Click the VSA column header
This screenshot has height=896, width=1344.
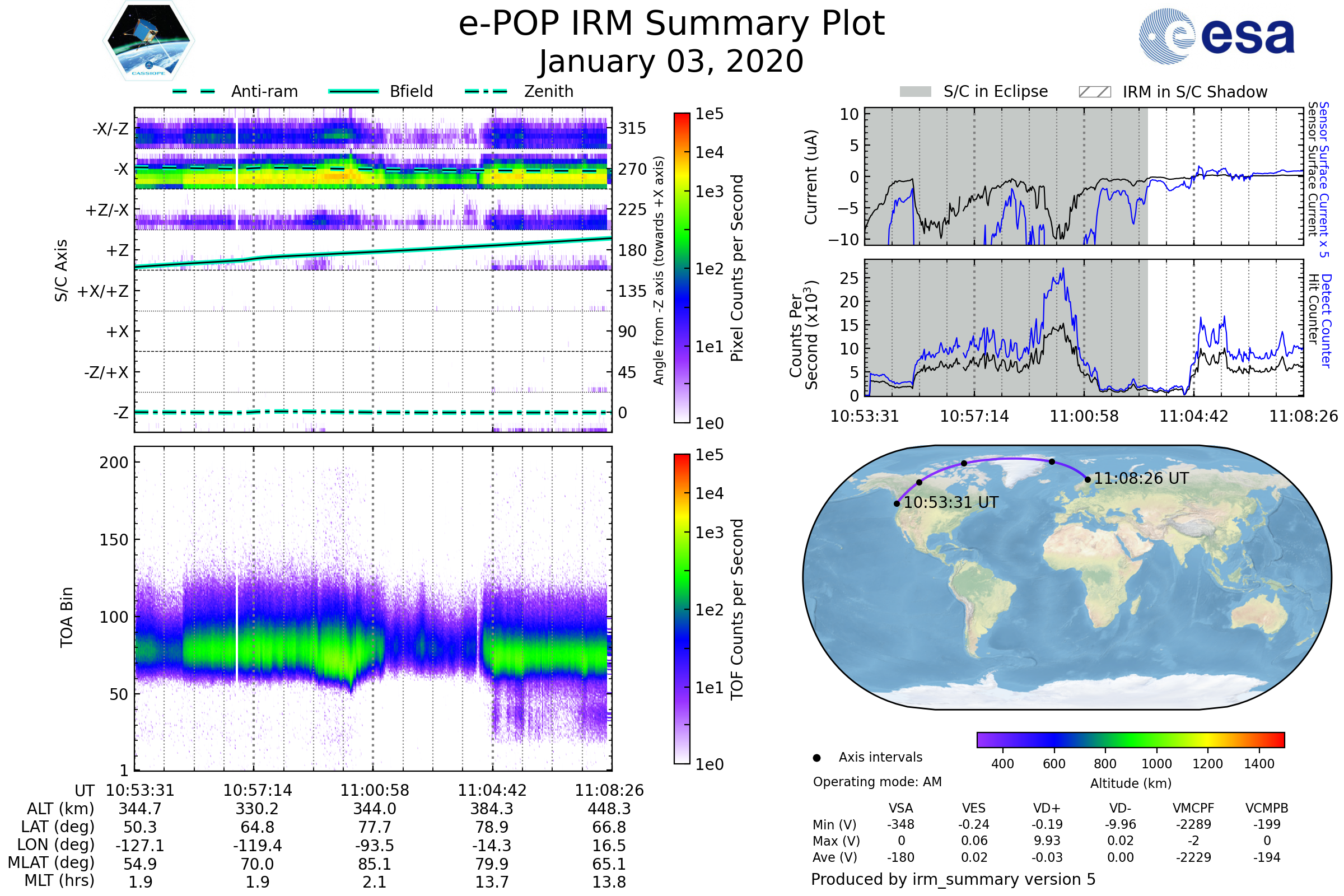click(900, 808)
